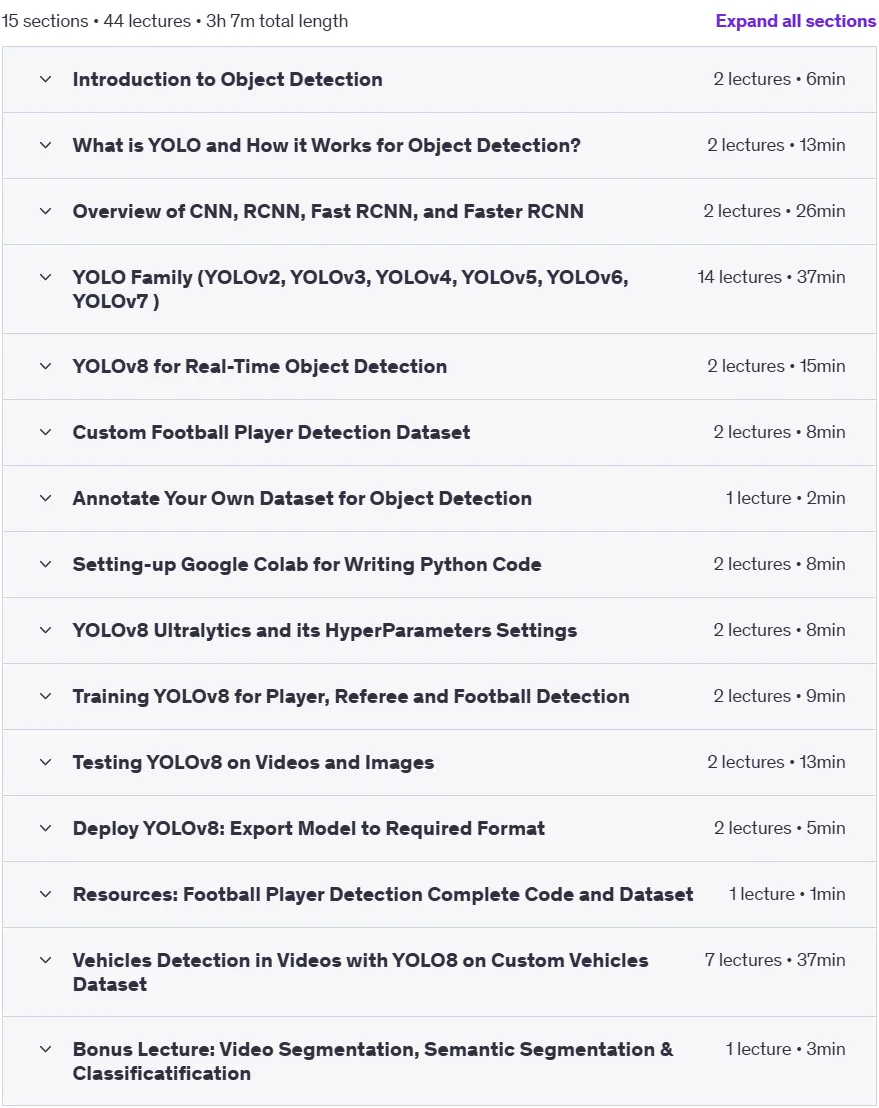Open Overview of CNN, RCNN section chevron
879x1108 pixels.
coord(45,211)
